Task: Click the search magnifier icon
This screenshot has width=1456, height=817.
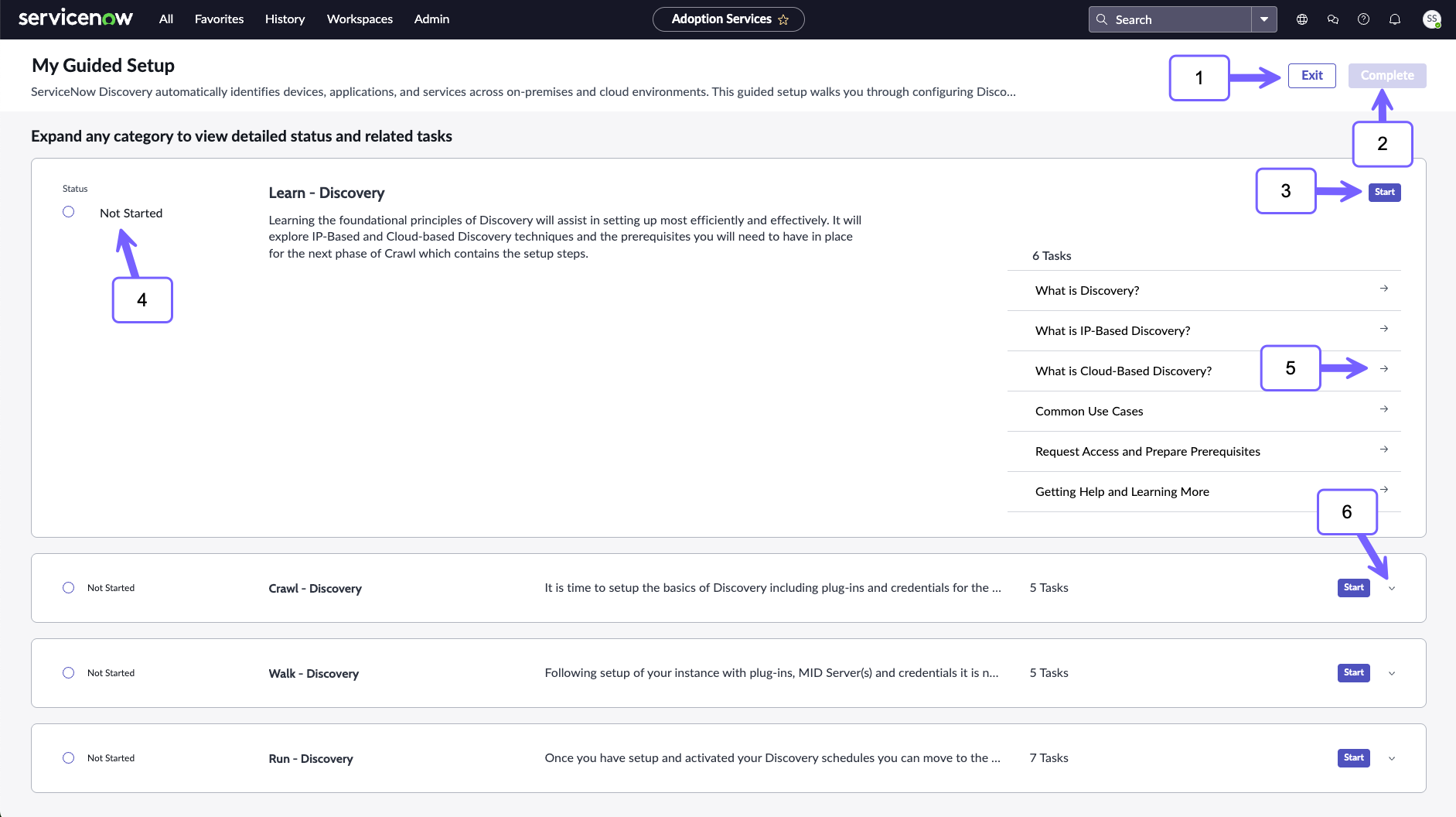Action: click(1102, 19)
